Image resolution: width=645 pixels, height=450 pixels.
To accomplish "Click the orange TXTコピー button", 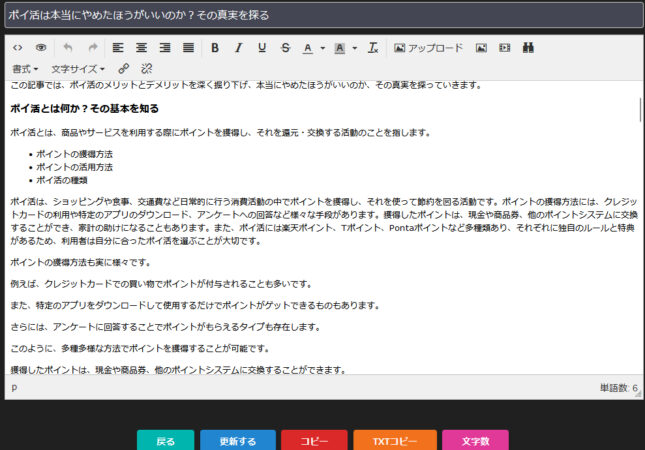I will click(395, 441).
